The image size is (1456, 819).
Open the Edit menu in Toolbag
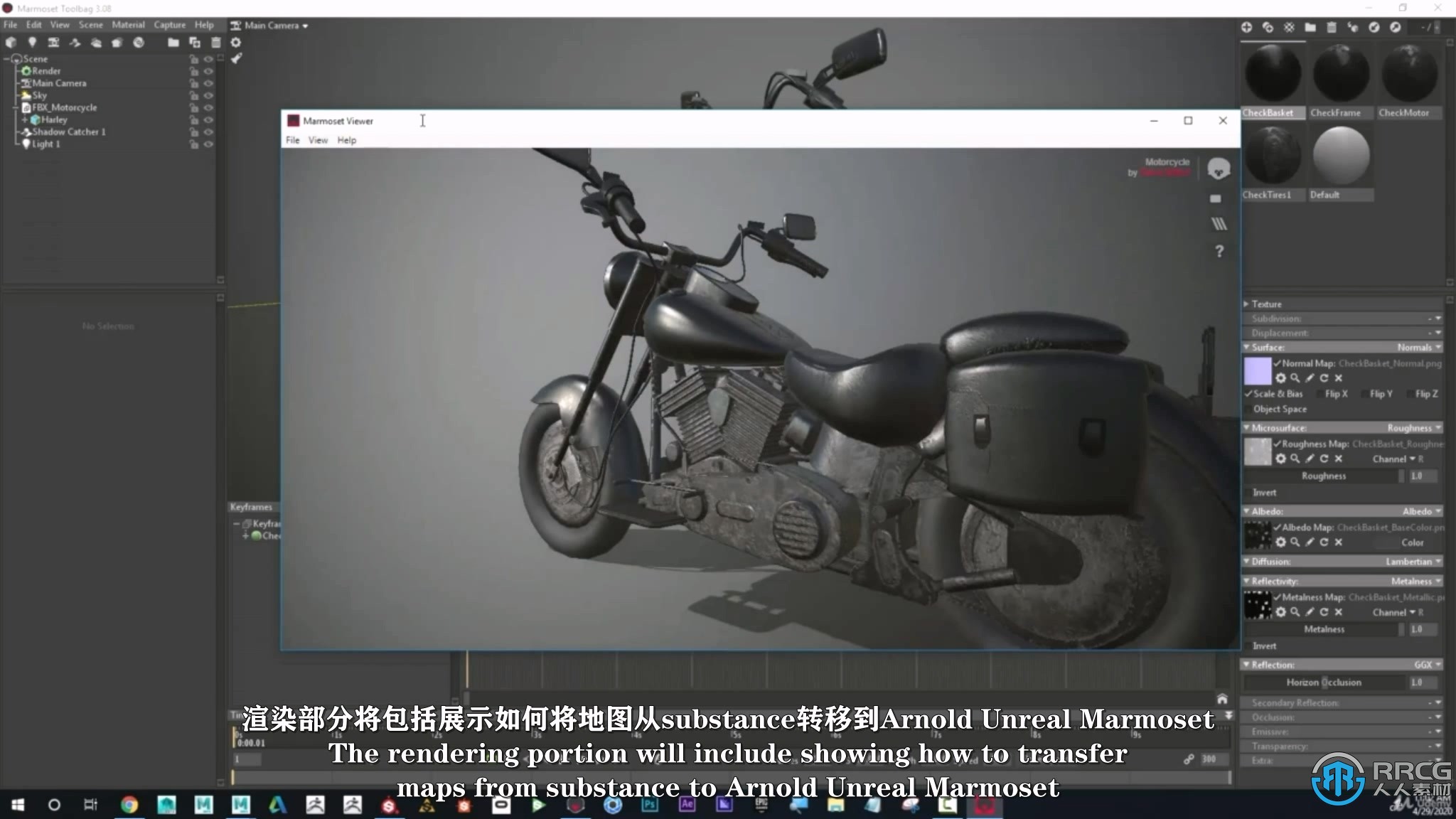[33, 25]
